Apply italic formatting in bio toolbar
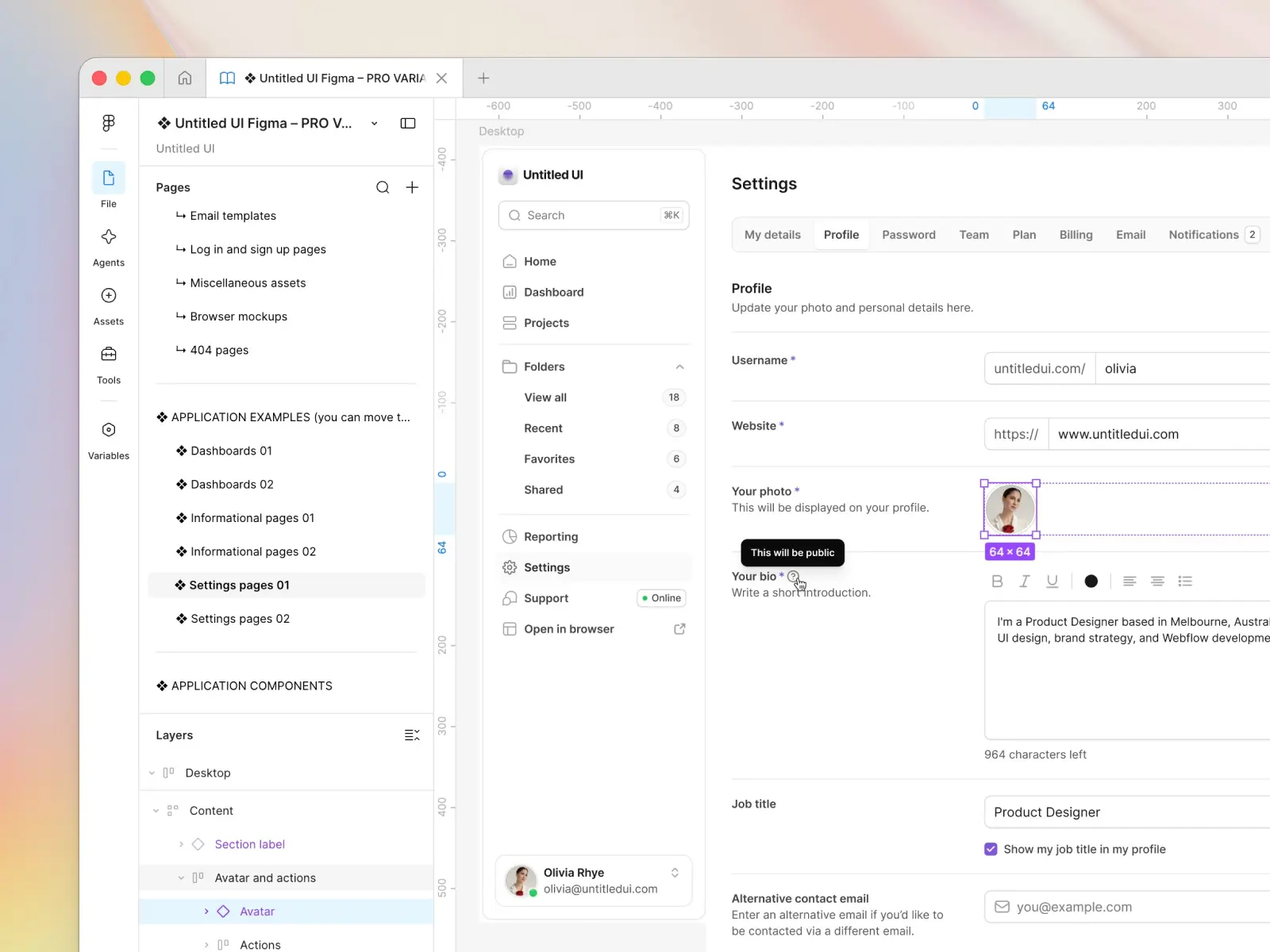 (1025, 582)
